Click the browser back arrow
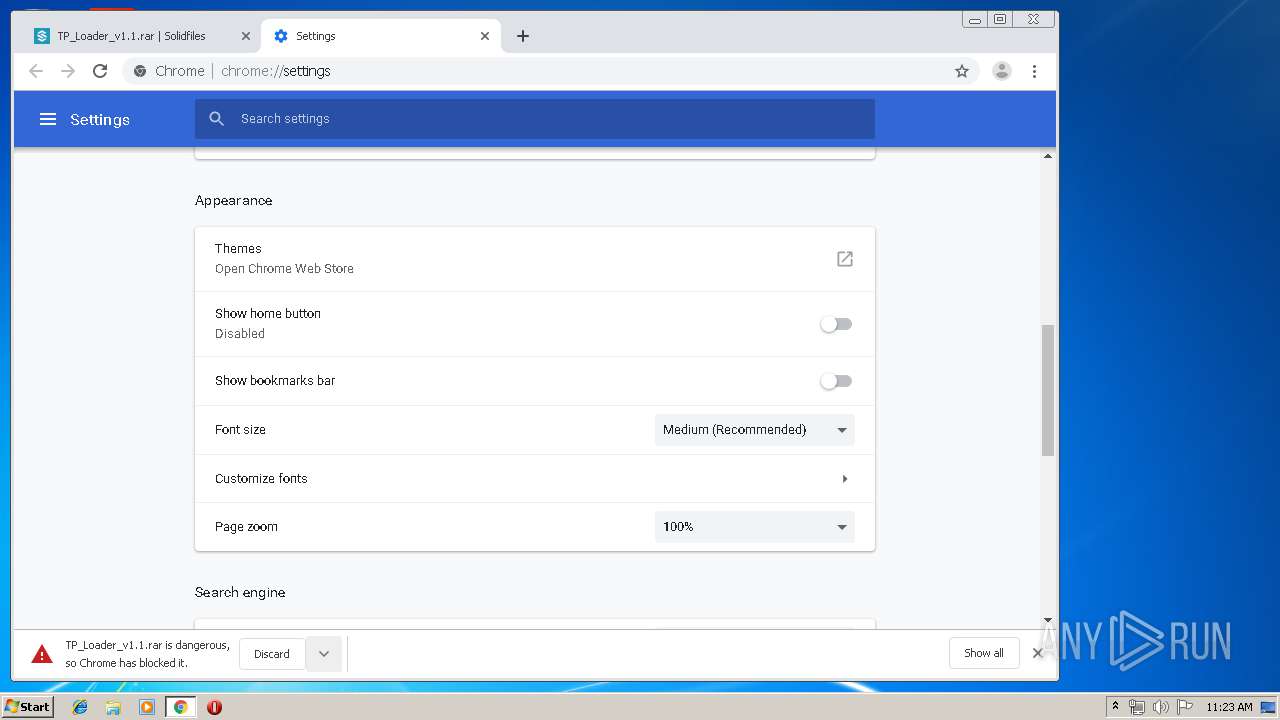The height and width of the screenshot is (720, 1280). (36, 71)
